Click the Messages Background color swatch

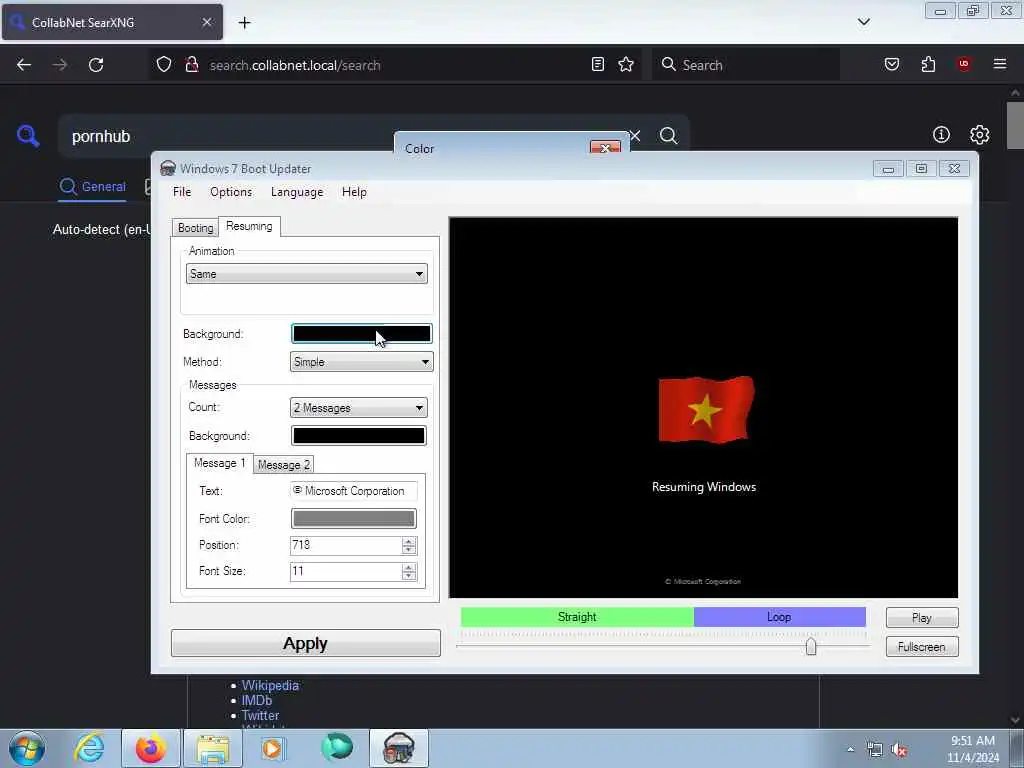tap(359, 436)
